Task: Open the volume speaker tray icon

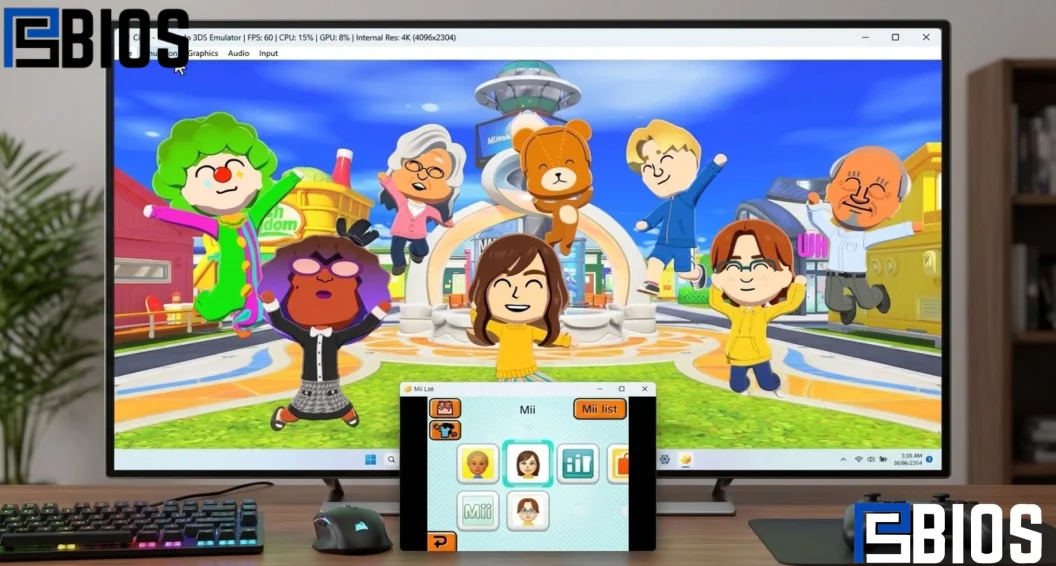Action: [x=871, y=459]
